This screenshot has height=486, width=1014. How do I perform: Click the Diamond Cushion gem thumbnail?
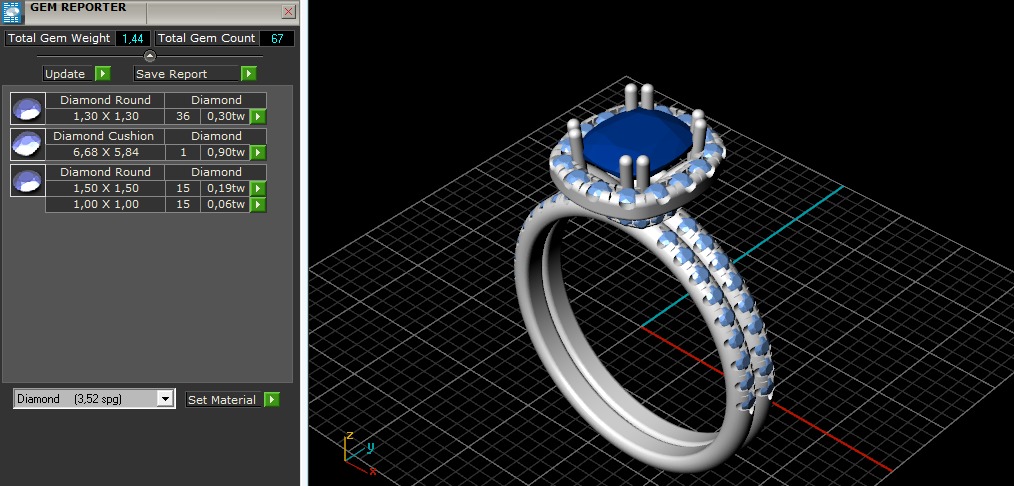point(28,145)
